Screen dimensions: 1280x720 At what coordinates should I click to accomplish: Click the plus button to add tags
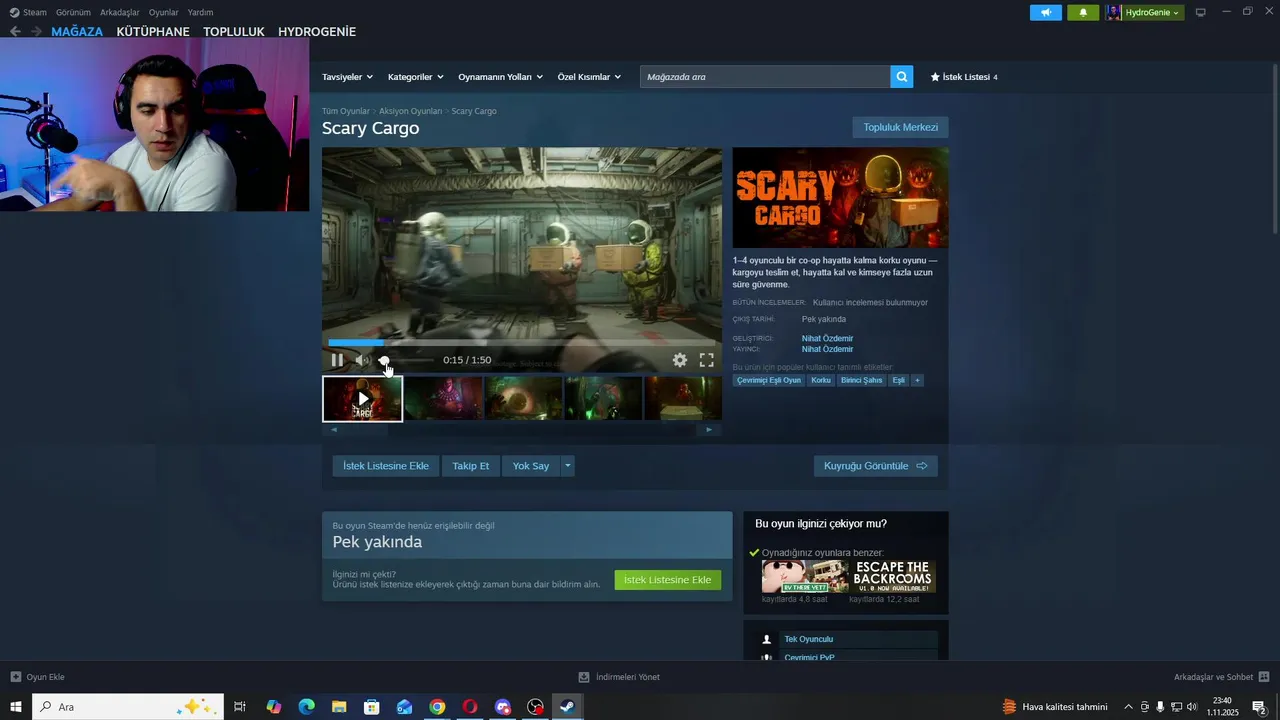(x=917, y=380)
